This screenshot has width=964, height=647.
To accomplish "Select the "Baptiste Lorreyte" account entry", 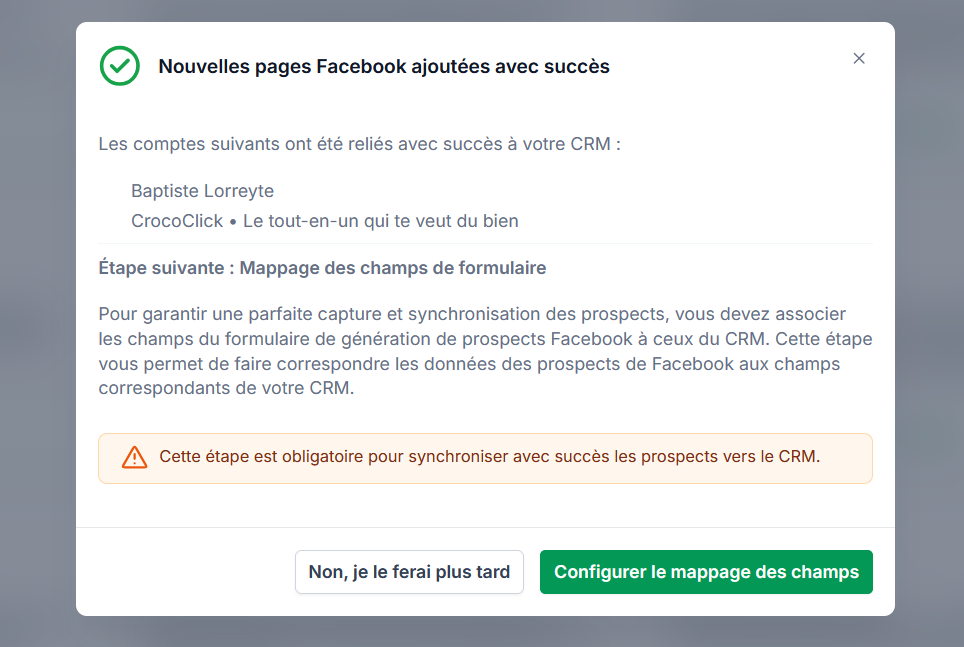I will tap(202, 191).
